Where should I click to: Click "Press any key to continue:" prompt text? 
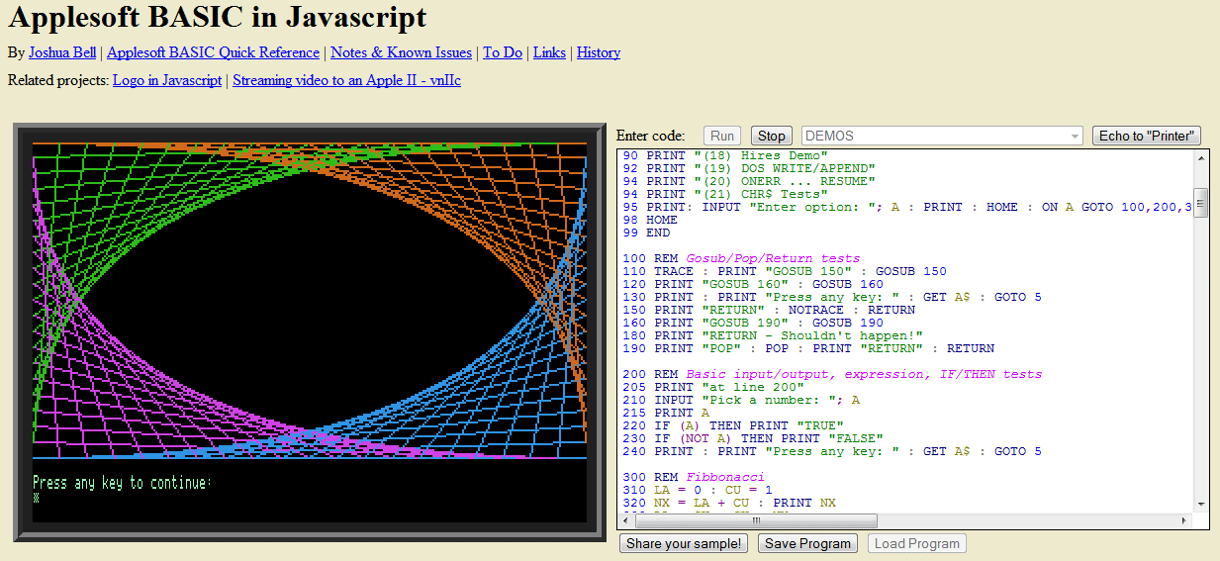coord(122,483)
